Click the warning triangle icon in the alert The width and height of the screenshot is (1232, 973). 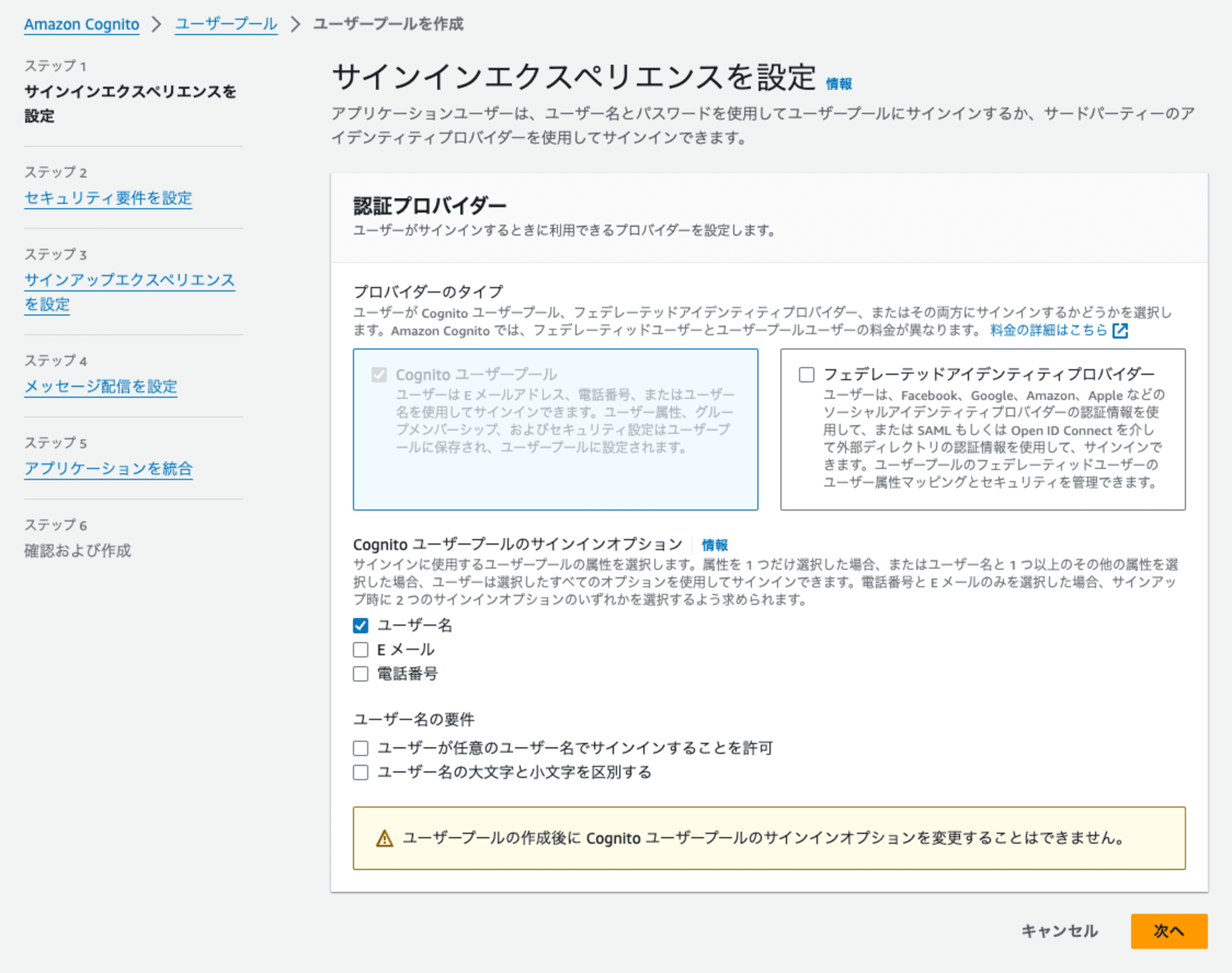click(x=384, y=838)
